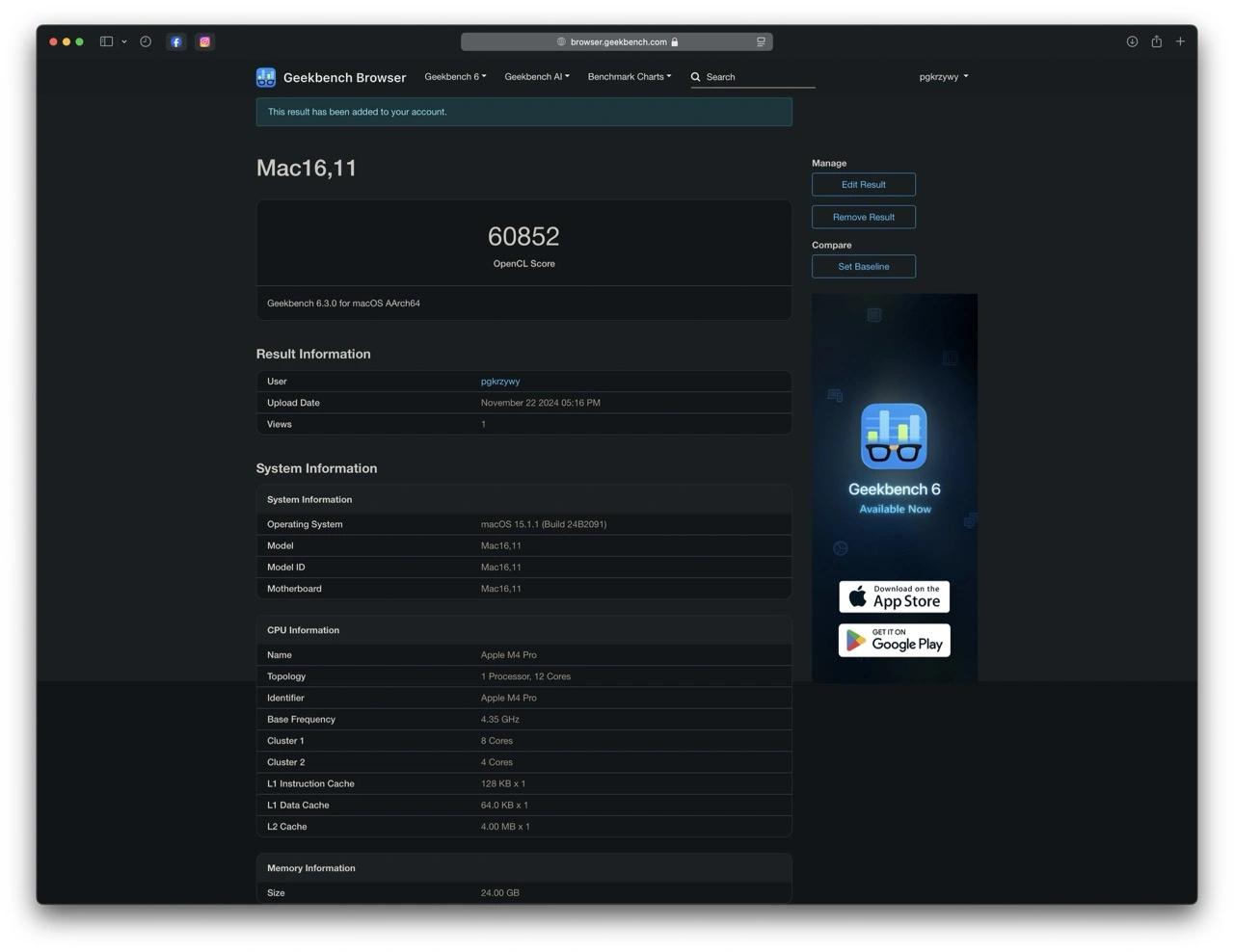Click the Remove Result button
This screenshot has width=1234, height=952.
[864, 217]
